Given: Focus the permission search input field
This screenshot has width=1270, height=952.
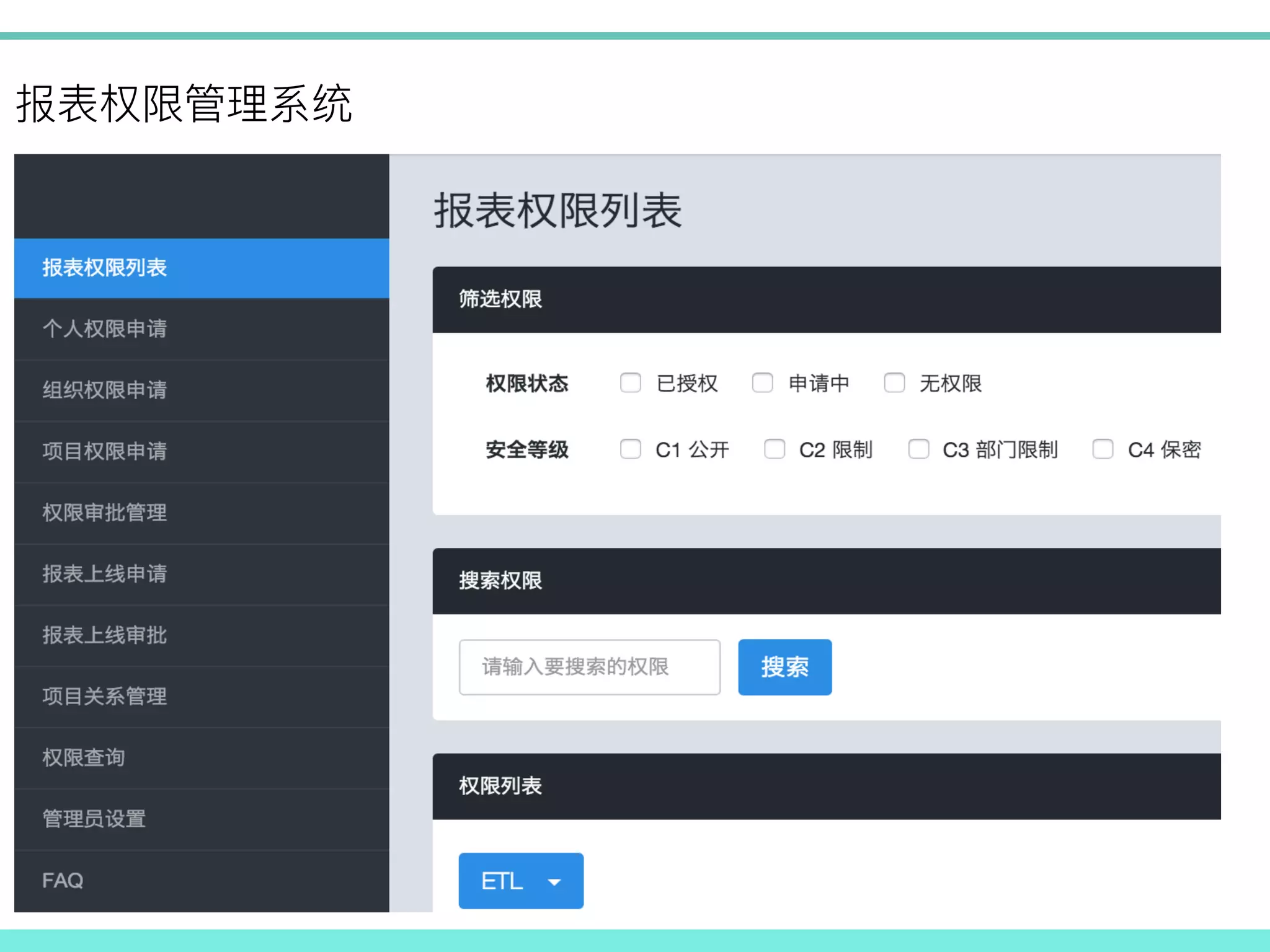Looking at the screenshot, I should point(589,667).
